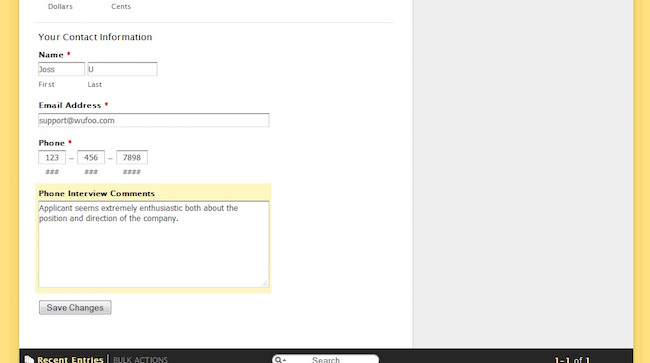Click the 'Name' field label

click(51, 55)
